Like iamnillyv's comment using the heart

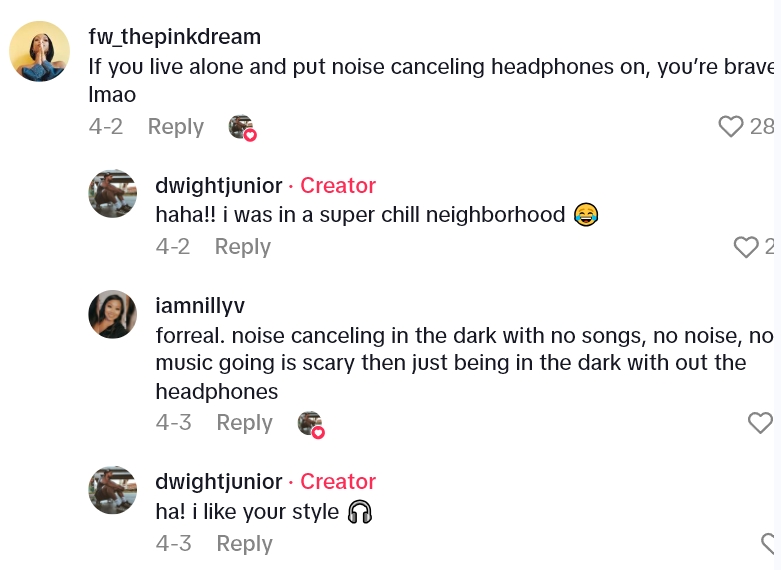(x=761, y=423)
